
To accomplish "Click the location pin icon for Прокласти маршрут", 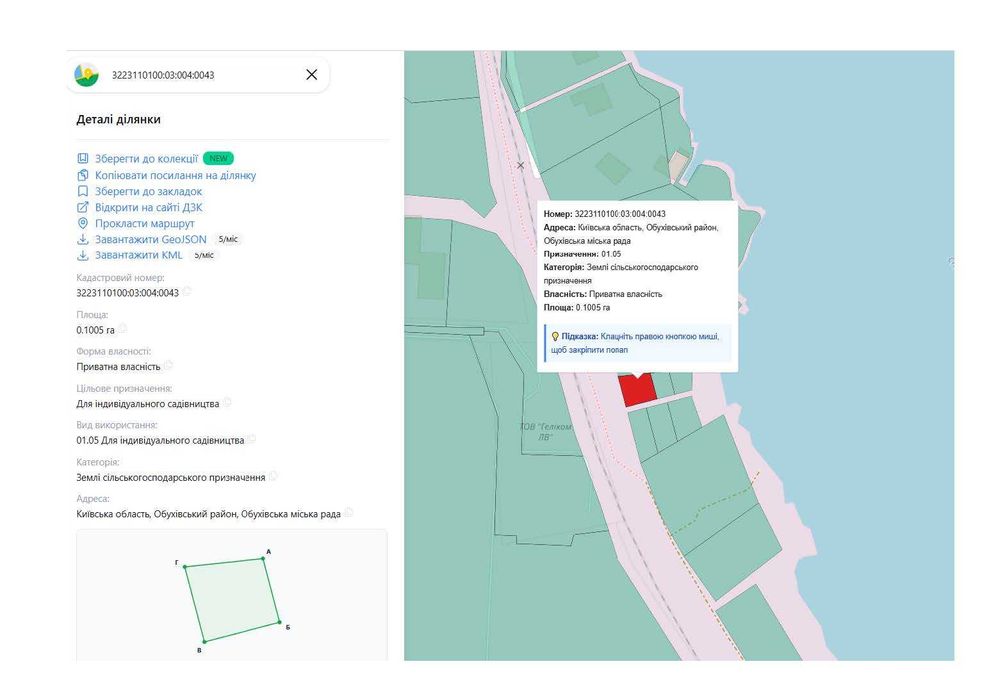I will (83, 223).
